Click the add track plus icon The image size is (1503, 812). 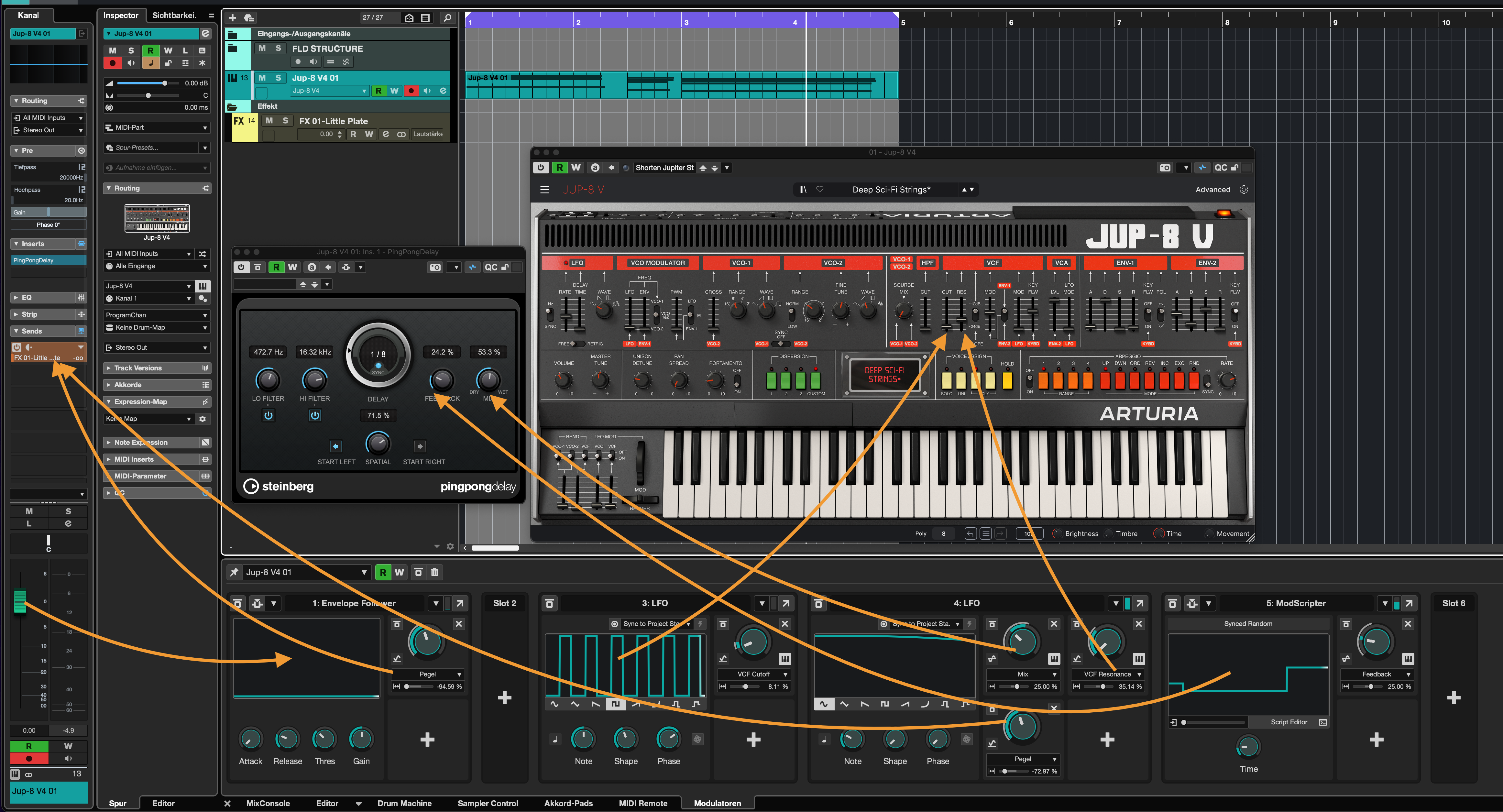tap(232, 17)
